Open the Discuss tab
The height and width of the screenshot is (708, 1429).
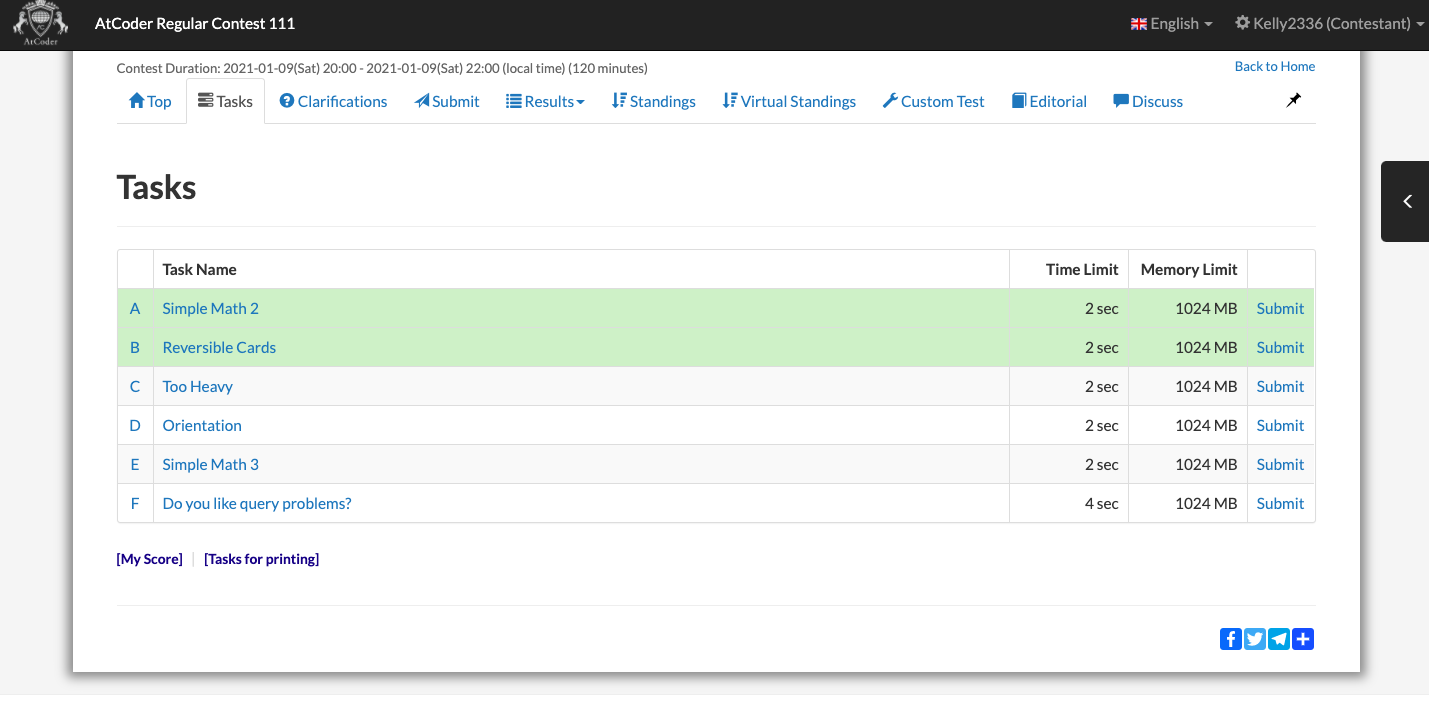pos(1147,100)
